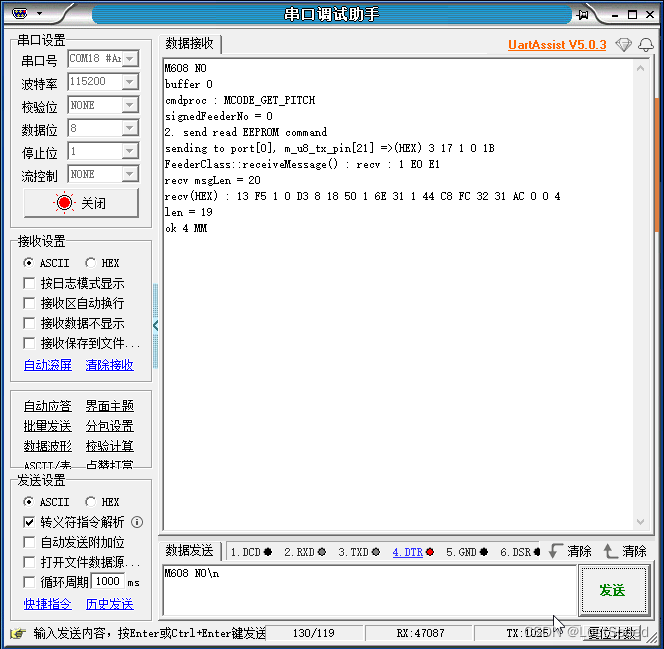Switch to the 数据发送 tab
Screen dimensions: 664x649
coord(189,551)
